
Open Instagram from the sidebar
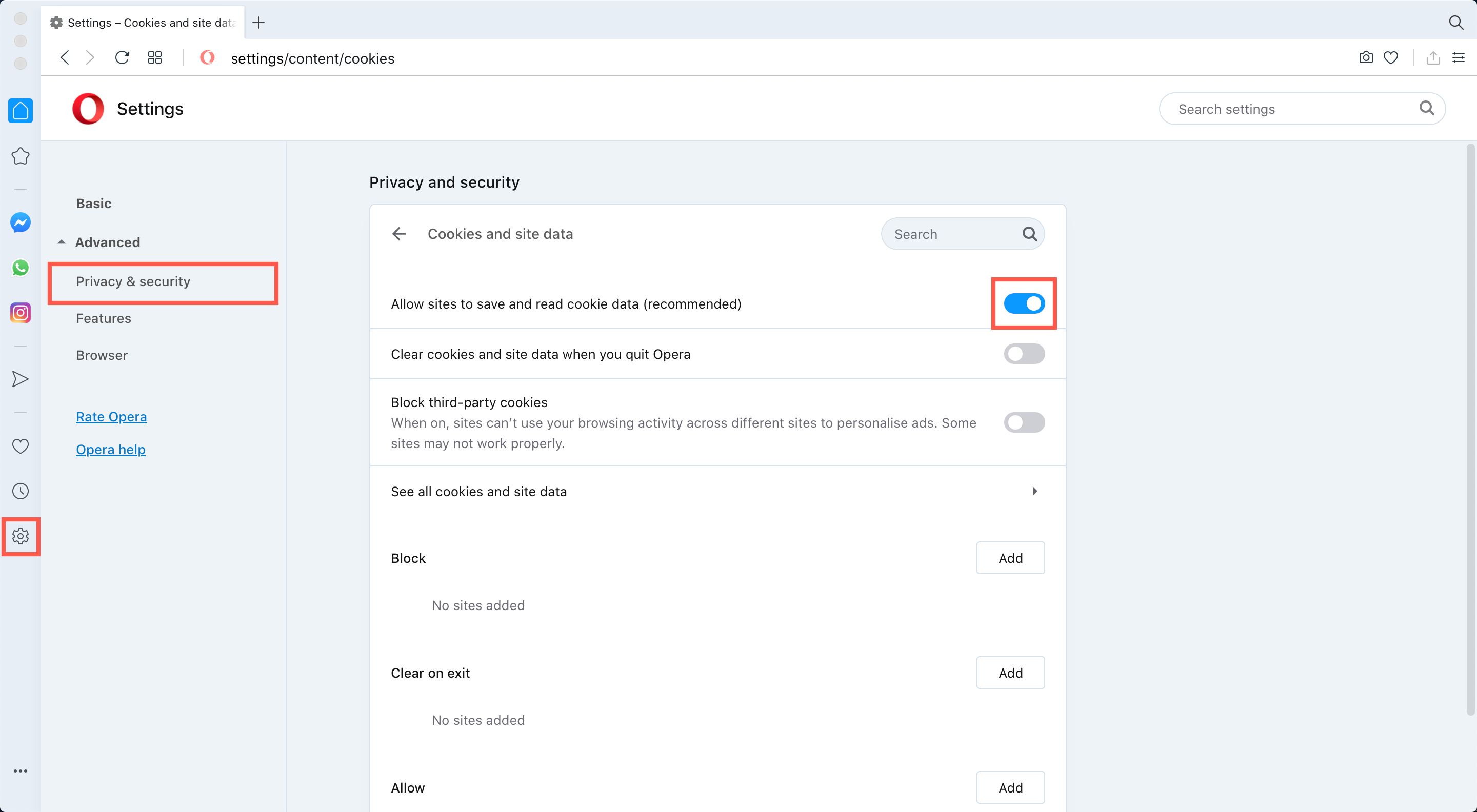[20, 313]
